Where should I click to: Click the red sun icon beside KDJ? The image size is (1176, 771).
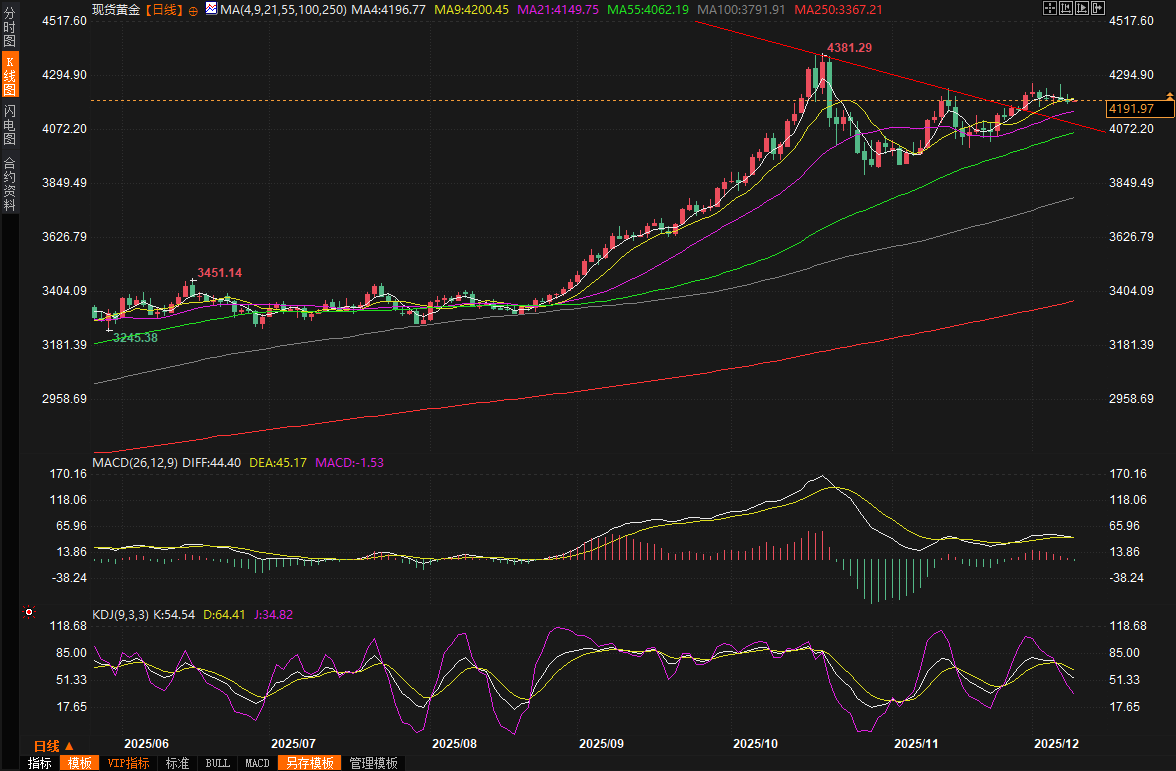coord(29,612)
